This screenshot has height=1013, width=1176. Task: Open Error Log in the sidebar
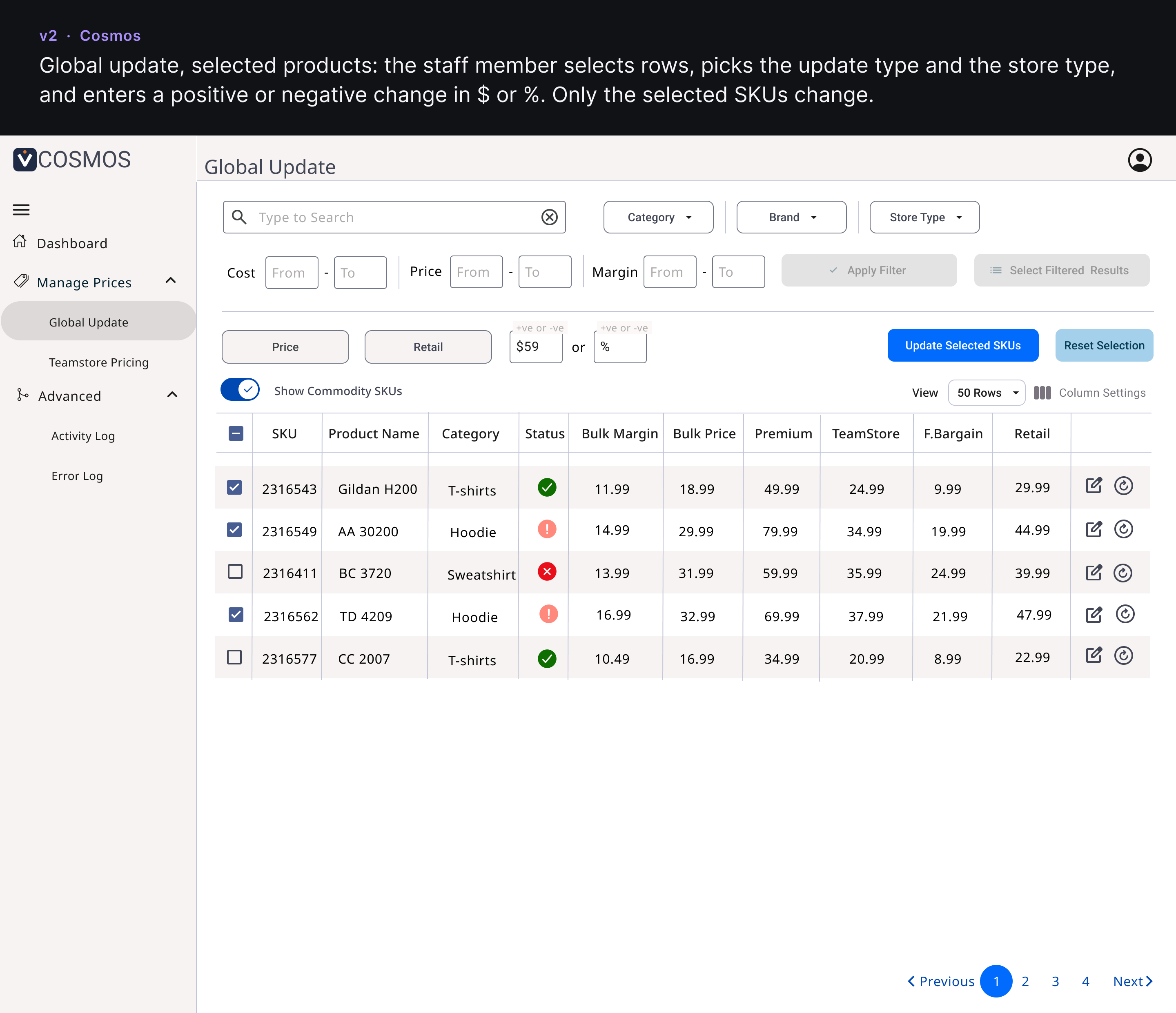click(77, 476)
